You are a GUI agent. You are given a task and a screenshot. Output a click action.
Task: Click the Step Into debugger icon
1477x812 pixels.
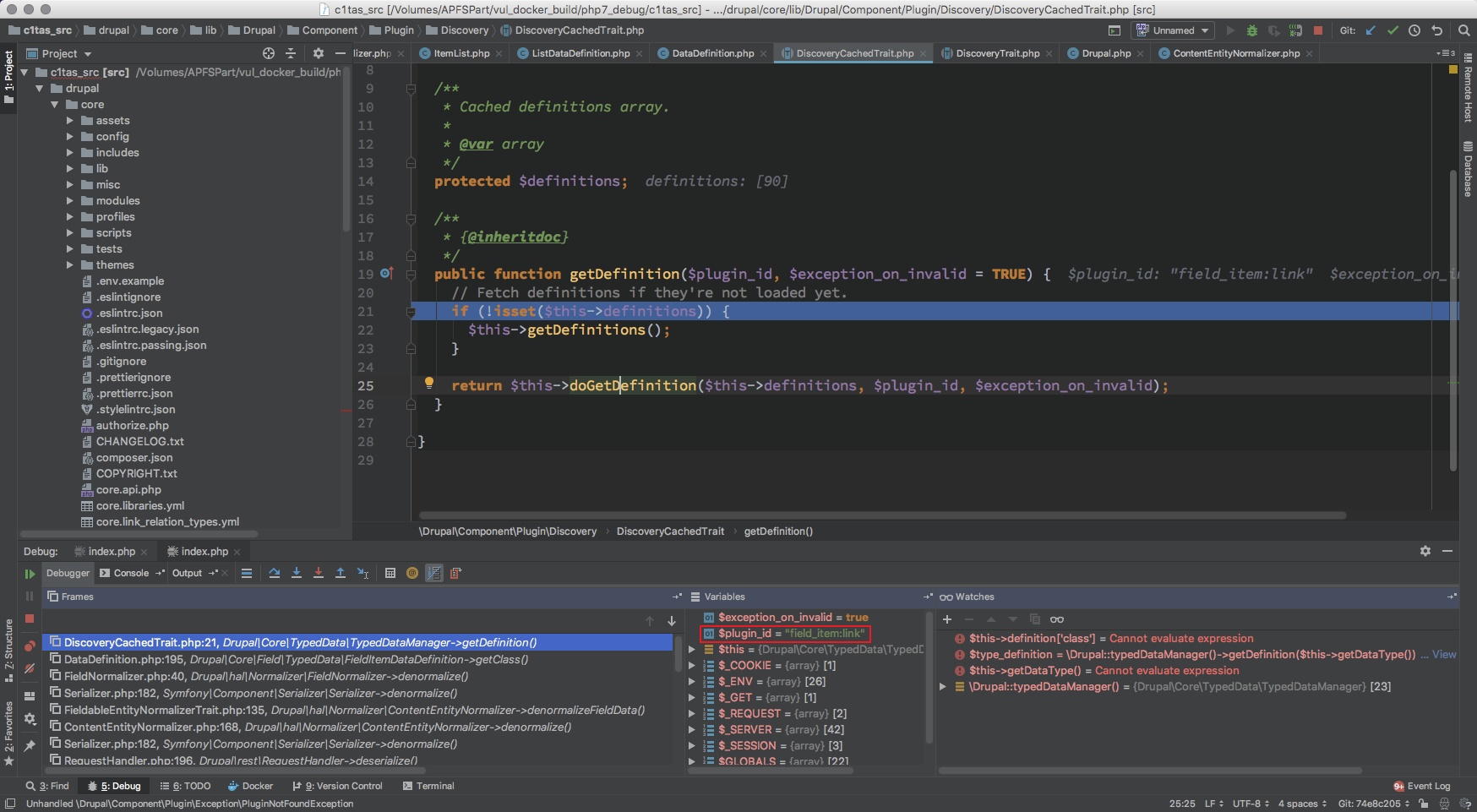point(297,573)
